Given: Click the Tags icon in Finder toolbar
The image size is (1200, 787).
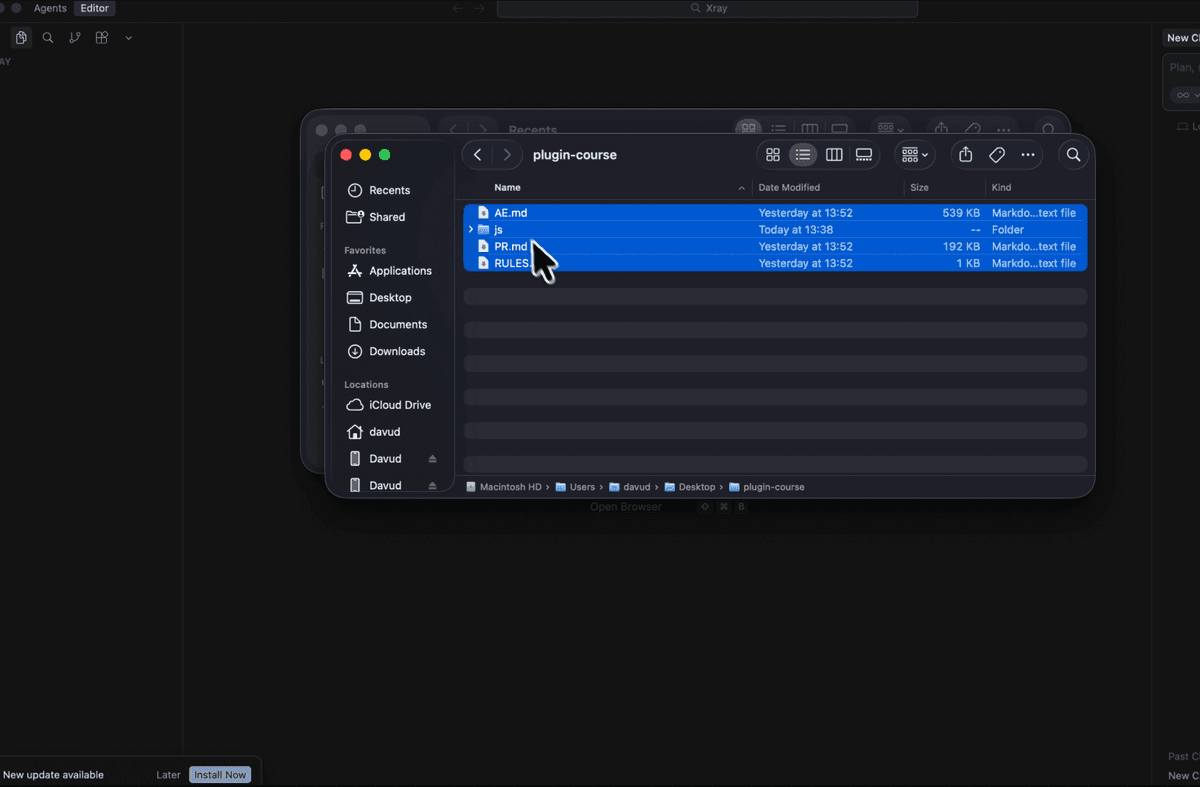Looking at the screenshot, I should click(997, 155).
